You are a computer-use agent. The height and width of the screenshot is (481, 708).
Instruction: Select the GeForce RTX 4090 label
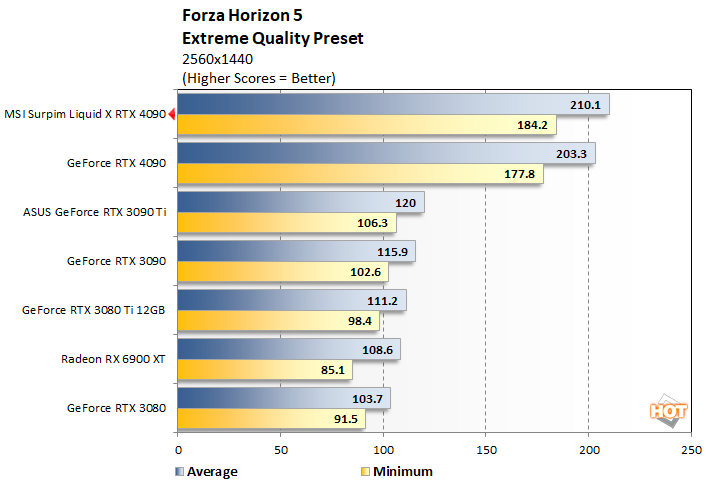[x=116, y=163]
